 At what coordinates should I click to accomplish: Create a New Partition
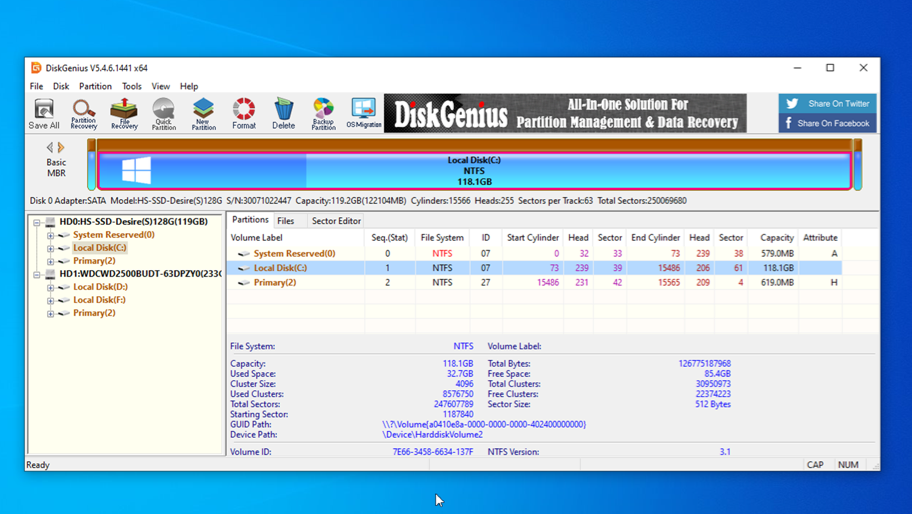204,113
